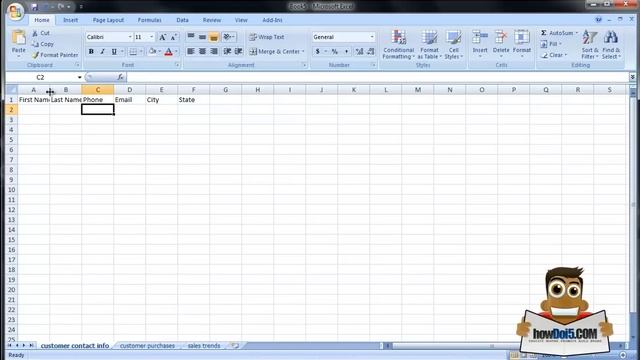This screenshot has width=640, height=360.
Task: Decrease font size with the Shrink Font icon
Action: 174,37
